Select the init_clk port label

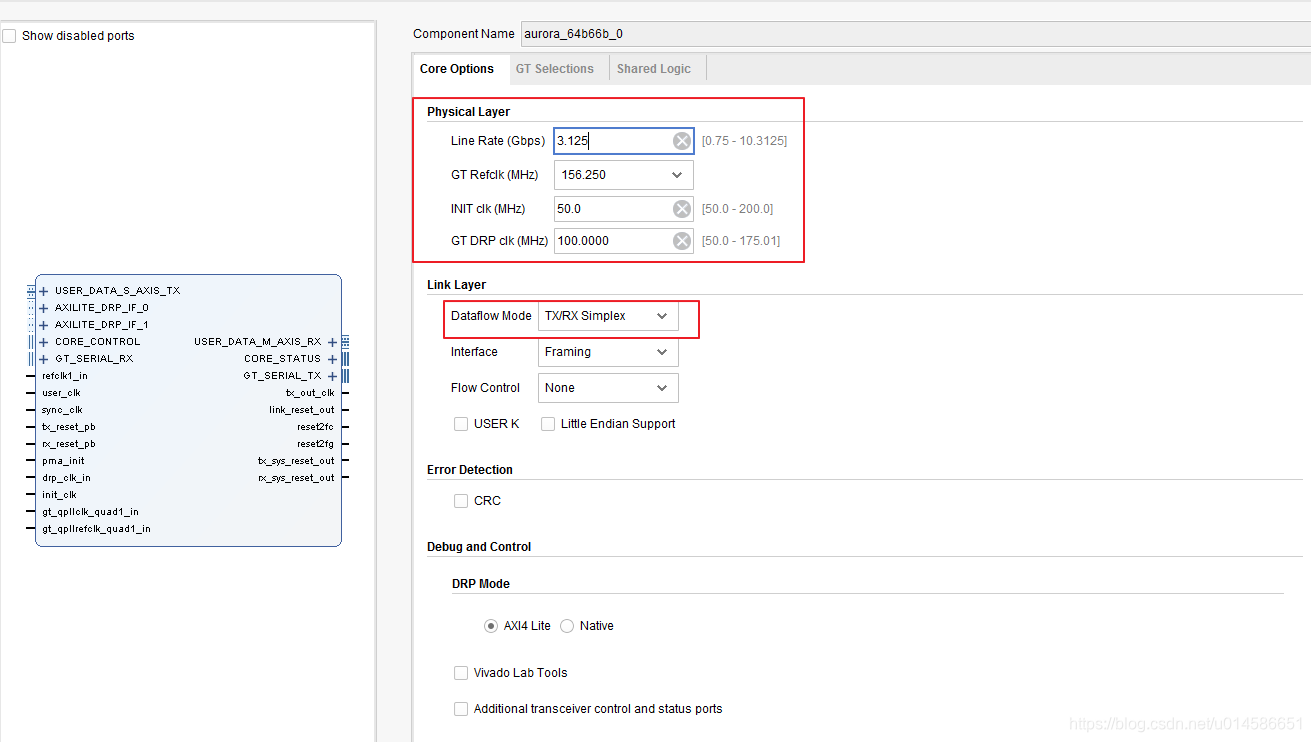pyautogui.click(x=59, y=495)
